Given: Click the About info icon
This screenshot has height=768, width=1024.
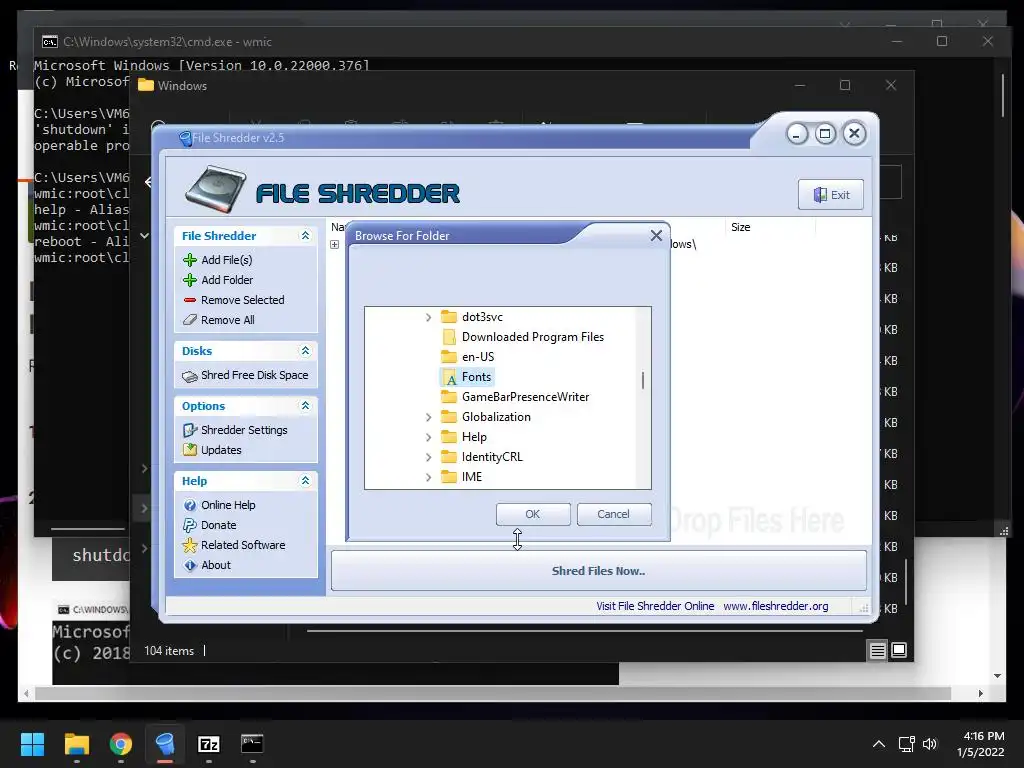Looking at the screenshot, I should tap(190, 566).
